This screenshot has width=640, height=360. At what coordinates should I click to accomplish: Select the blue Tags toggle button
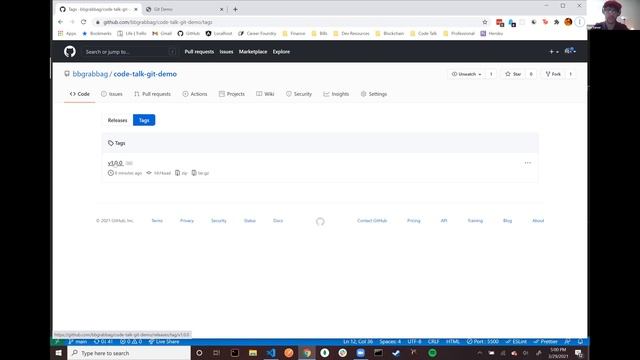[144, 120]
